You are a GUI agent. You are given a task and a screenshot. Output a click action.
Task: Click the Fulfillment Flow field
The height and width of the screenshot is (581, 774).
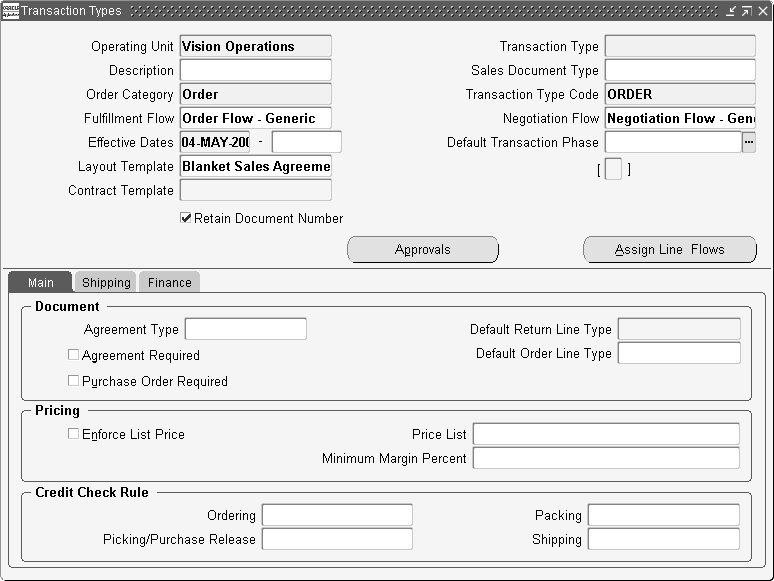pyautogui.click(x=256, y=118)
